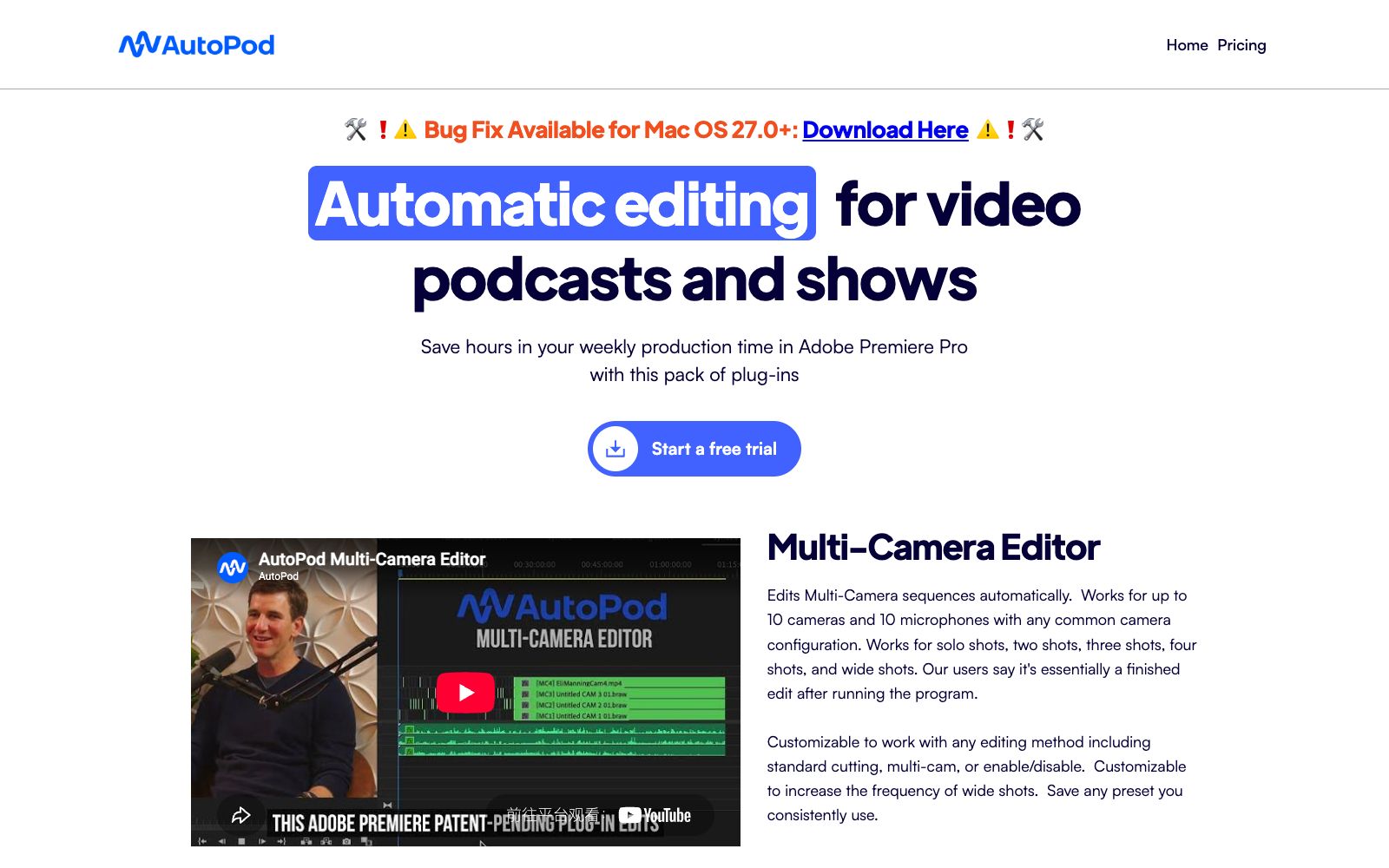
Task: Click the paragraph starting 'Edits Multi-Camera sequences'
Action: pos(982,644)
